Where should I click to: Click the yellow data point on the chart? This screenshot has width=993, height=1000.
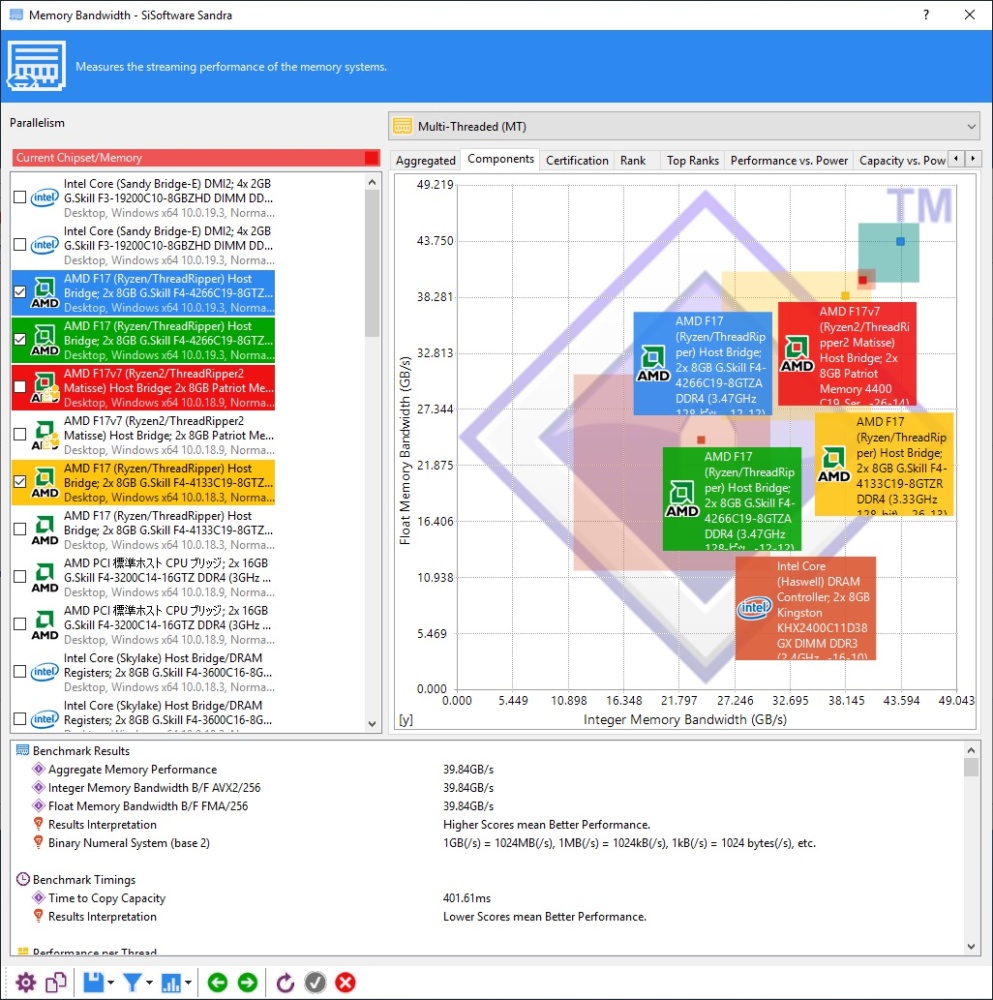coord(845,295)
